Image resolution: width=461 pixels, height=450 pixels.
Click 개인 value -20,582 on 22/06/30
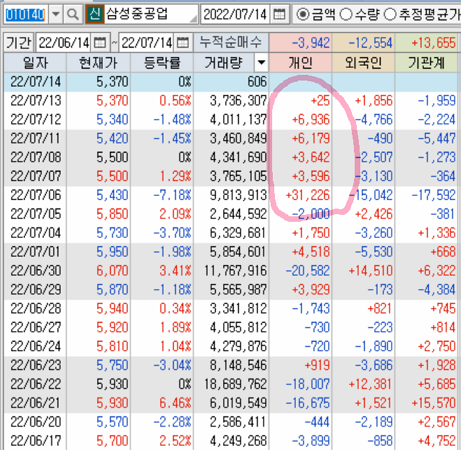coord(308,271)
